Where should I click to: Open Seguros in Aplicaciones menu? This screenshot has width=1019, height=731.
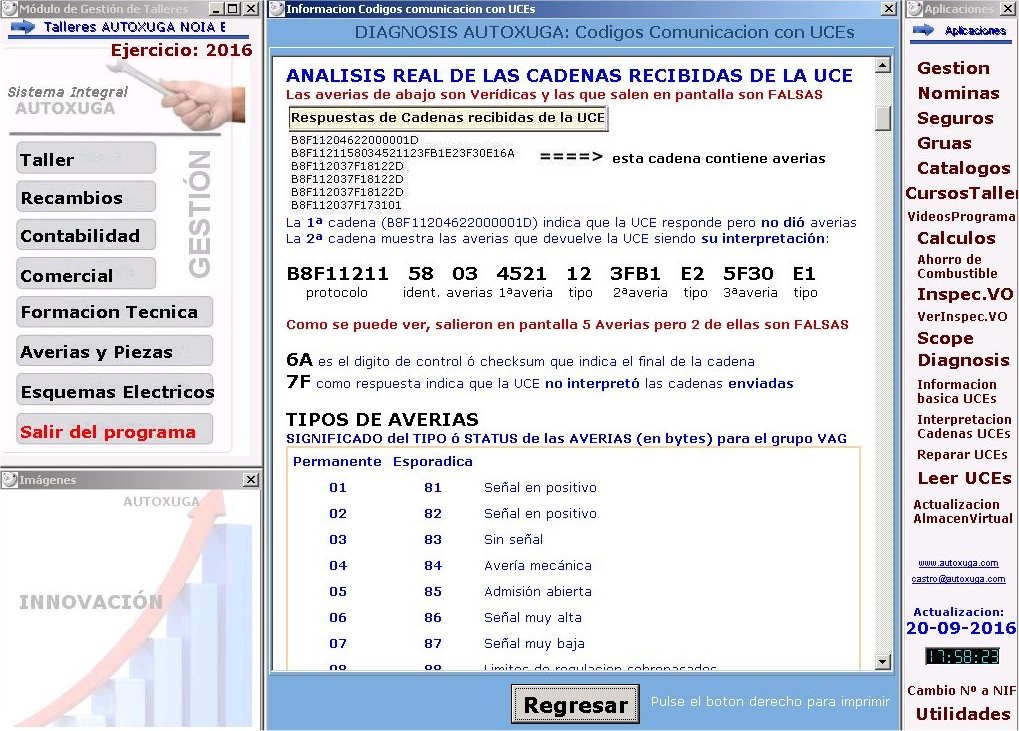(955, 118)
